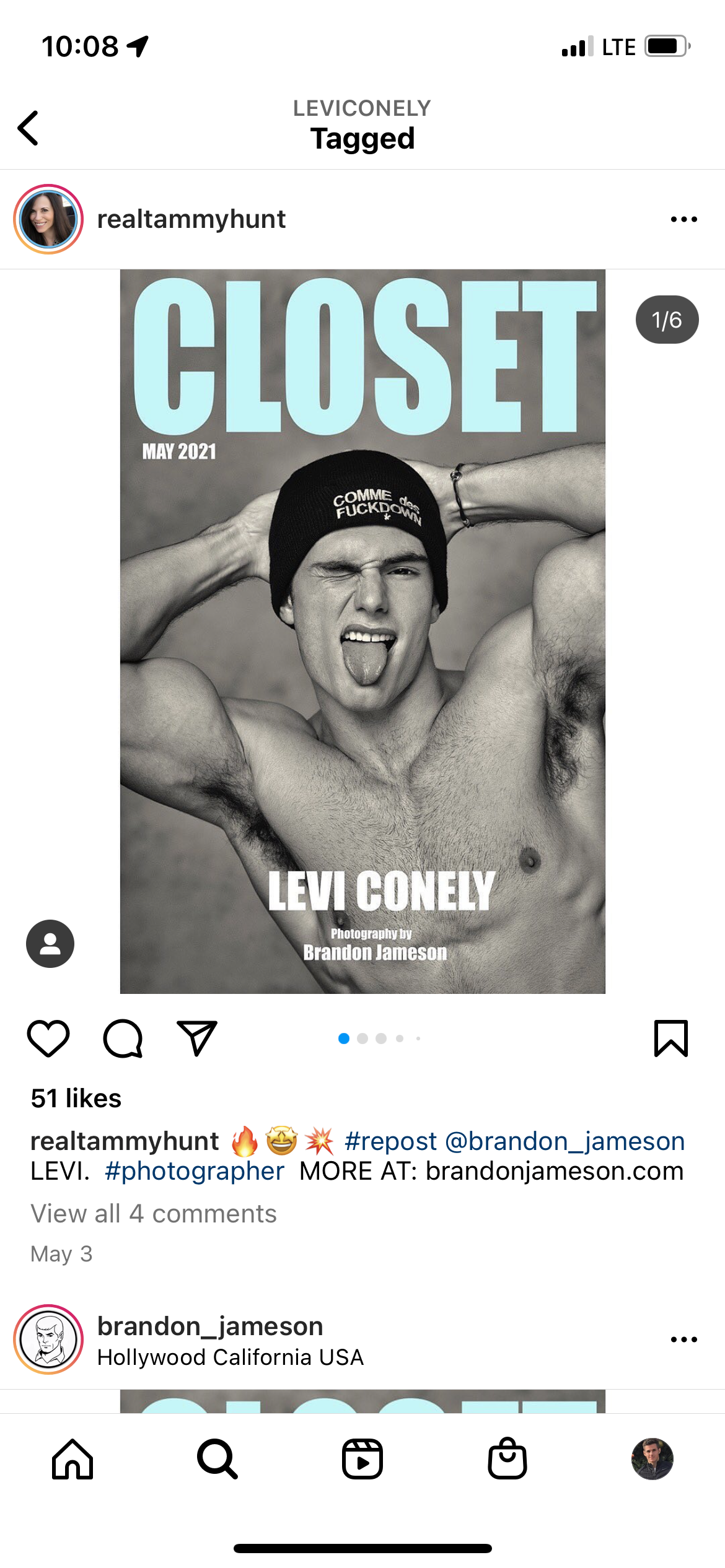725x1568 pixels.
Task: Go to Home tab
Action: click(x=72, y=1459)
